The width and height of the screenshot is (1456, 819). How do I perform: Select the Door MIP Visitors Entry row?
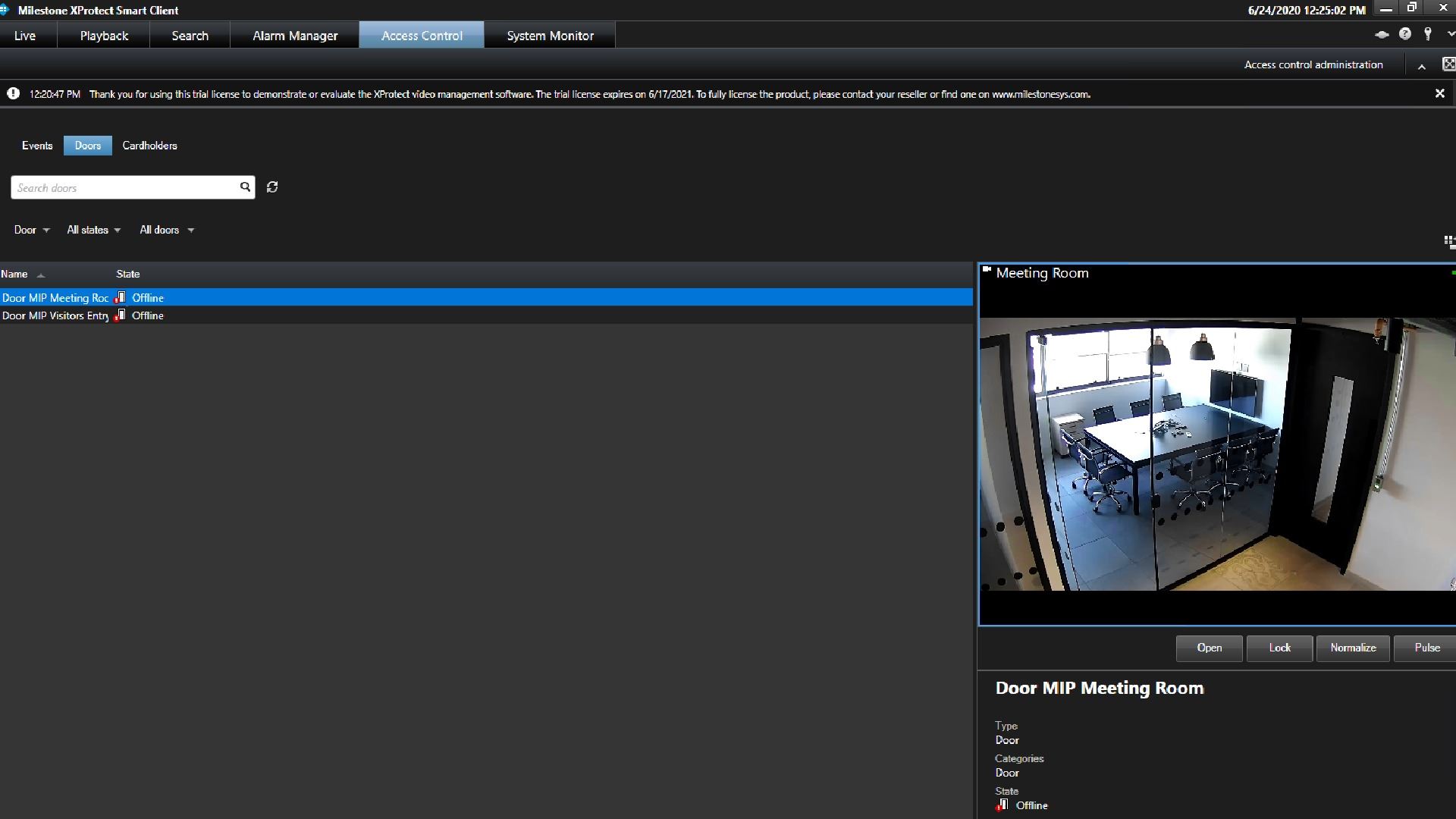[486, 315]
